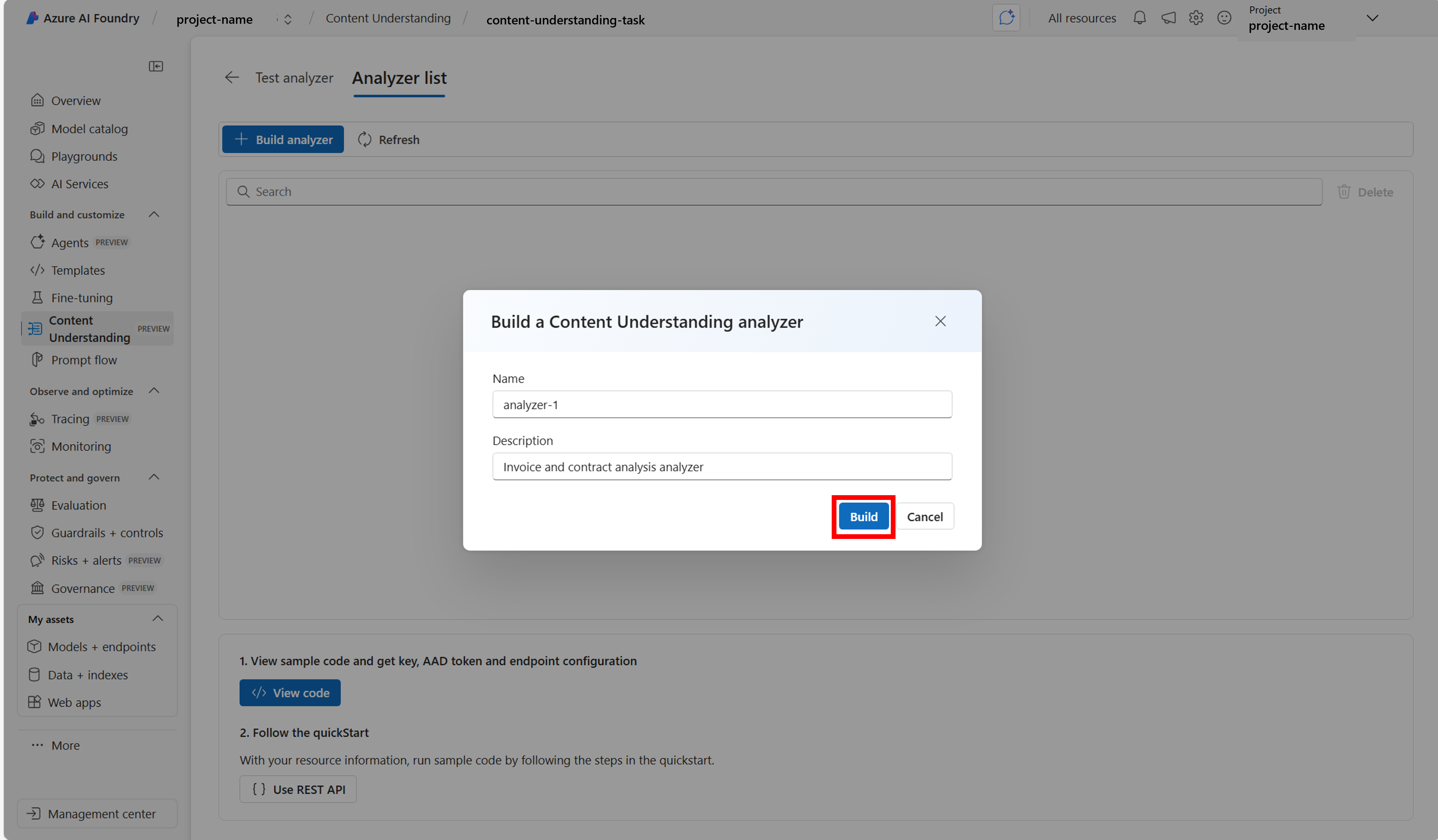Click the feedback smiley face icon

[1223, 18]
